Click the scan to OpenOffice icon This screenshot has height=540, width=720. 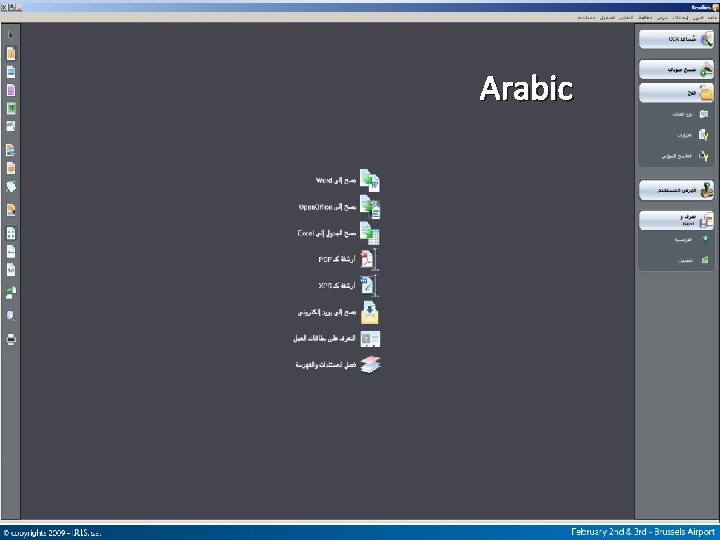[370, 207]
